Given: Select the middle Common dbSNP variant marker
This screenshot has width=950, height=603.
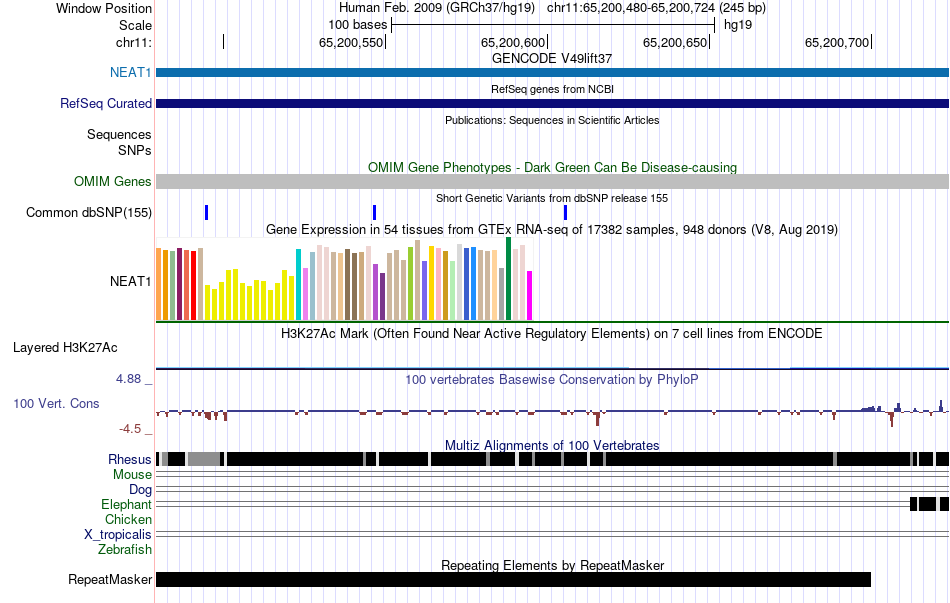Looking at the screenshot, I should pyautogui.click(x=374, y=213).
